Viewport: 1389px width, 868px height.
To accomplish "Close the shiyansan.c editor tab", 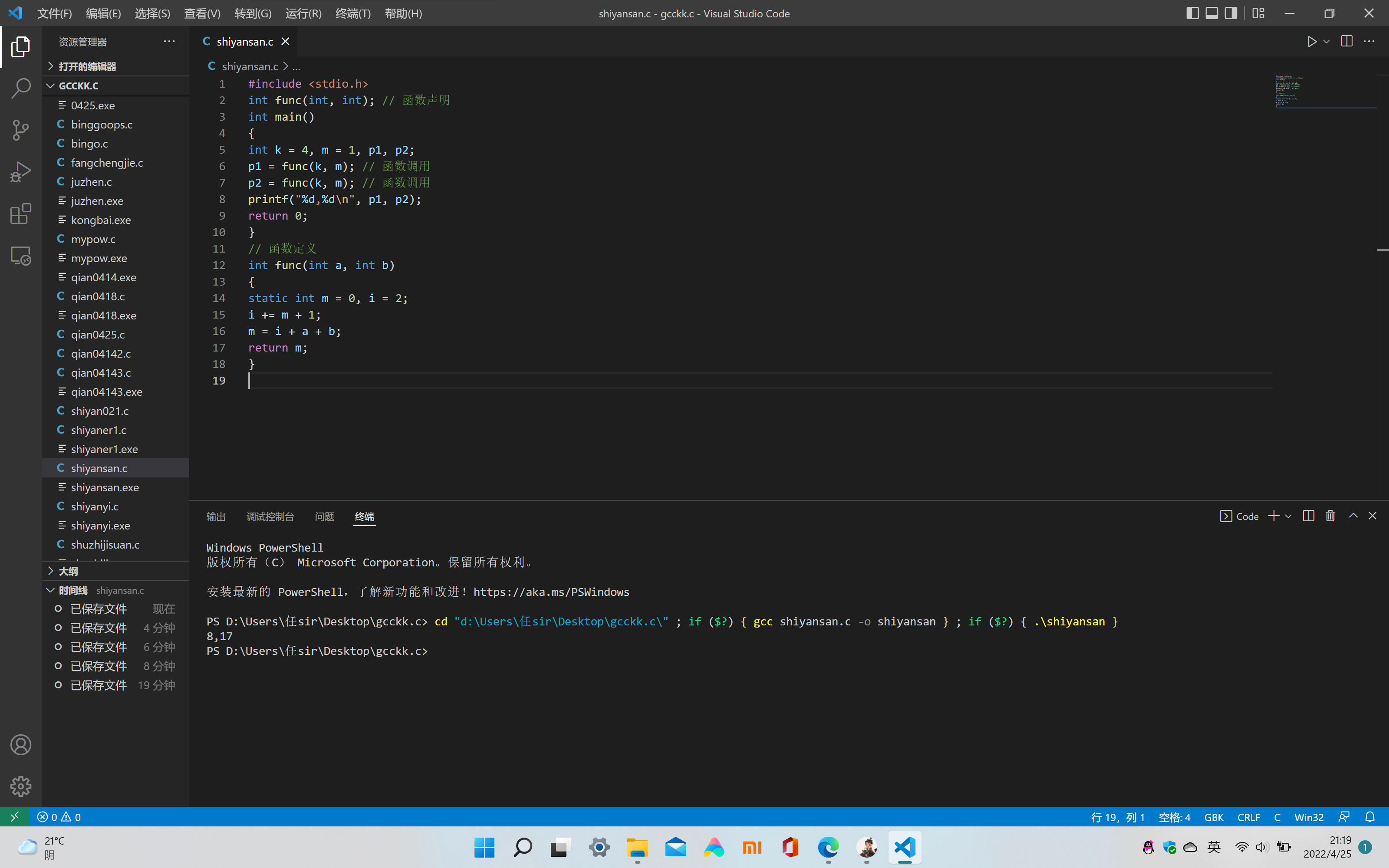I will tap(285, 41).
